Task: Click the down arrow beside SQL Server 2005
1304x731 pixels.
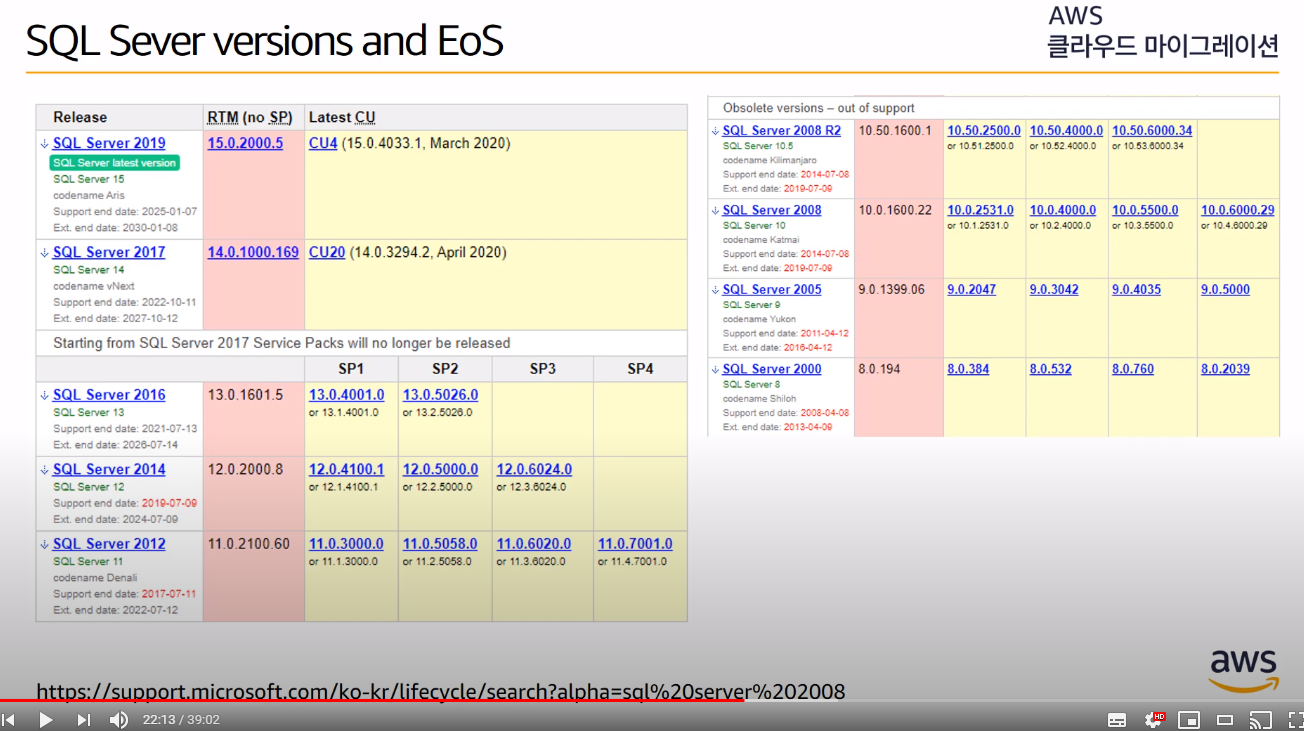Action: coord(715,290)
